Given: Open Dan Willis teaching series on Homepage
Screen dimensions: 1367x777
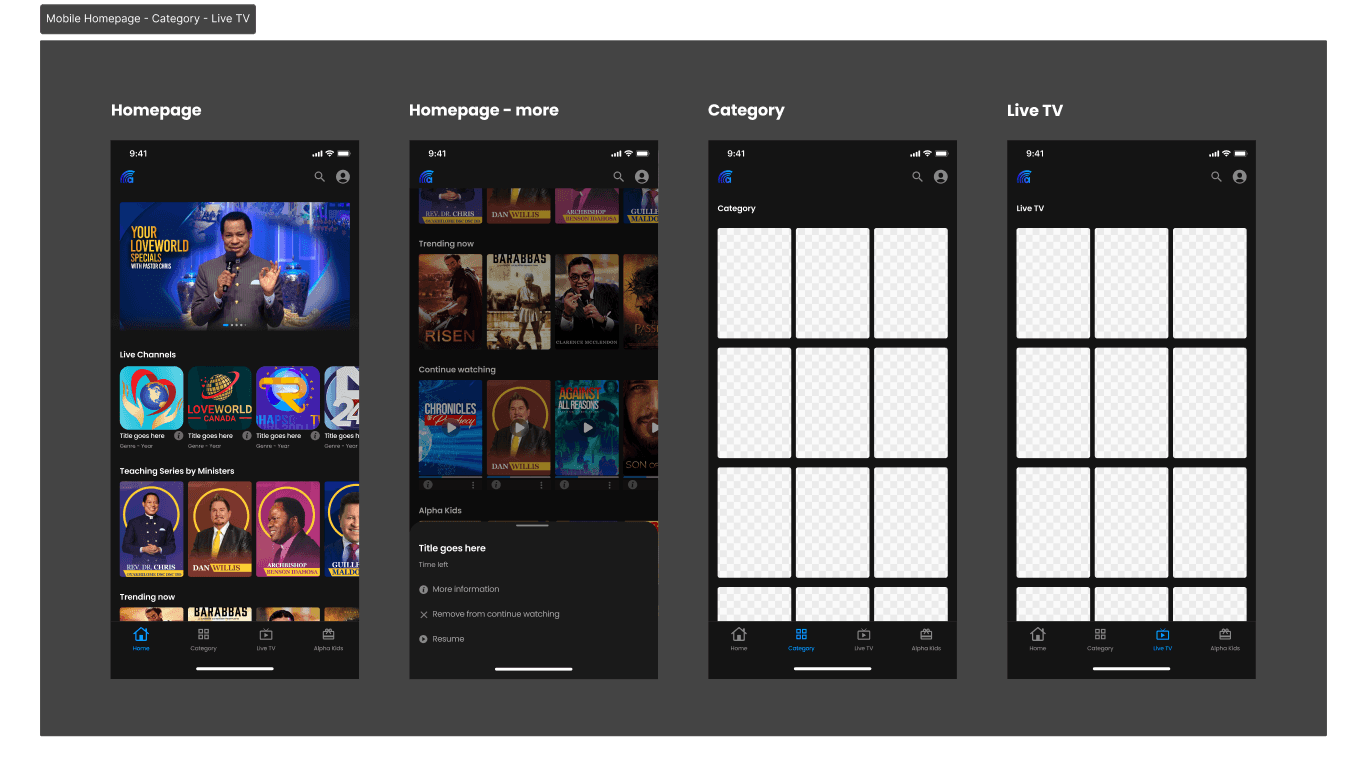Looking at the screenshot, I should coord(220,529).
